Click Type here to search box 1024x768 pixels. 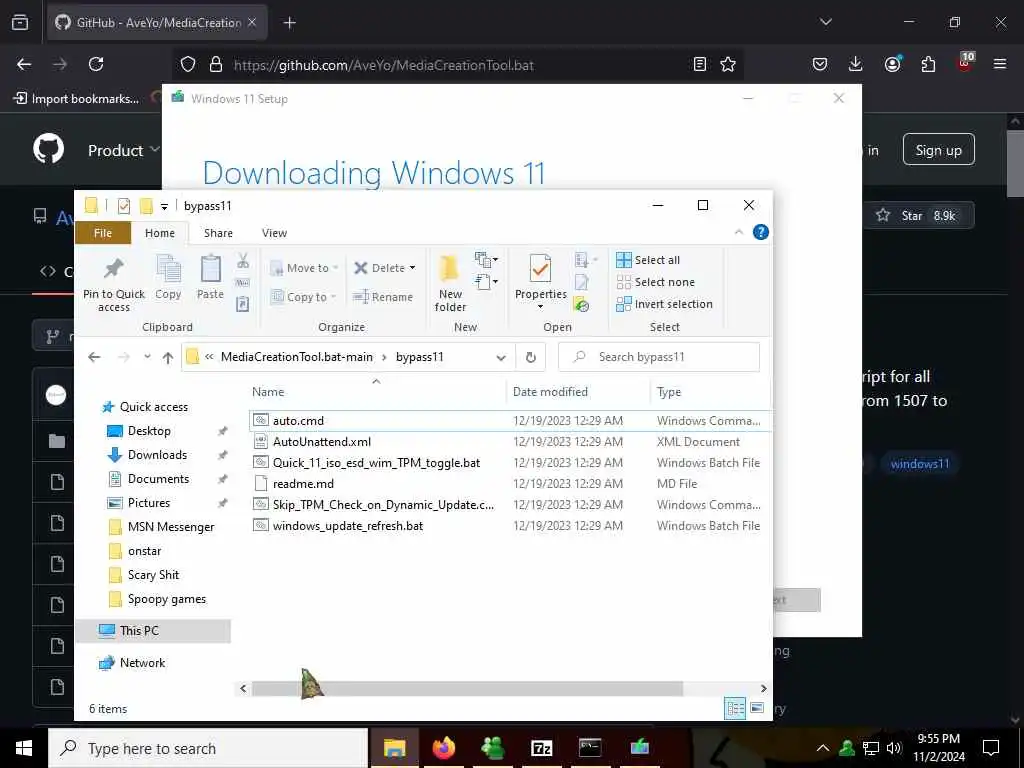(208, 748)
